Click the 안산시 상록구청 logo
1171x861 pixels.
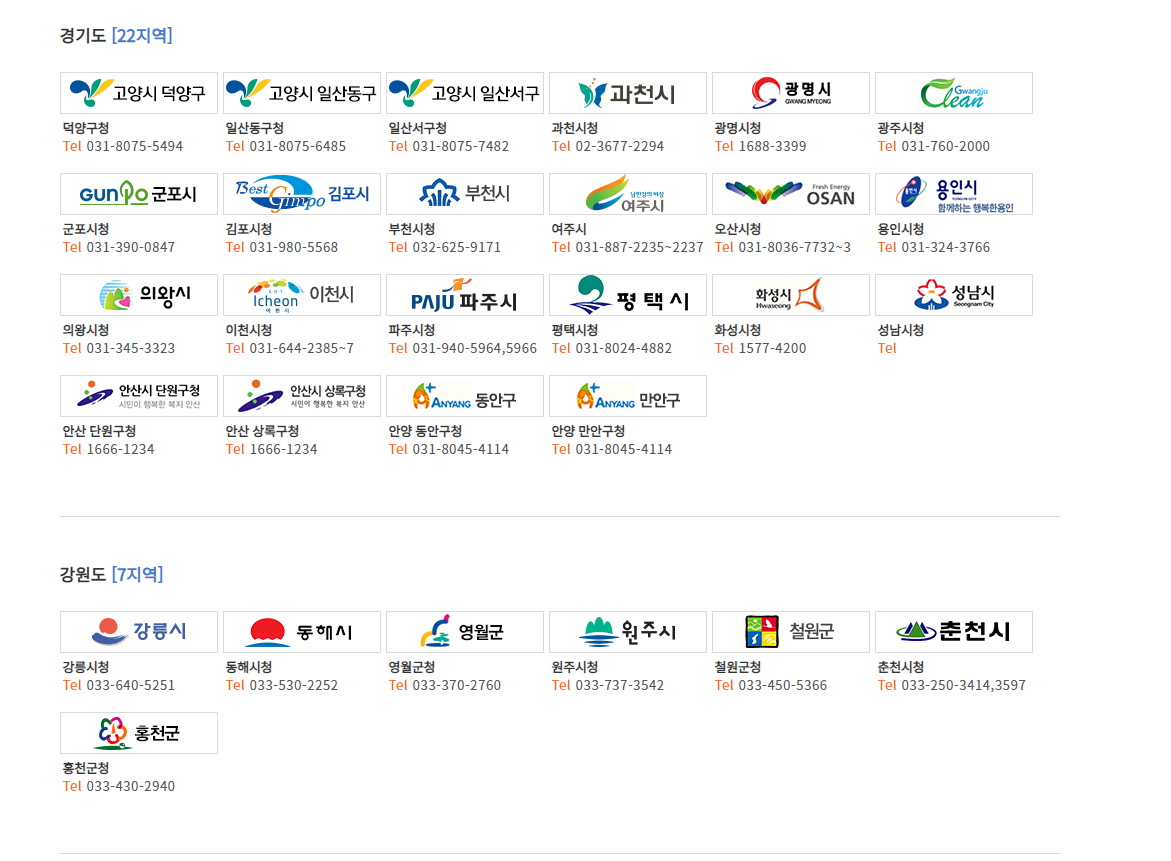(302, 396)
